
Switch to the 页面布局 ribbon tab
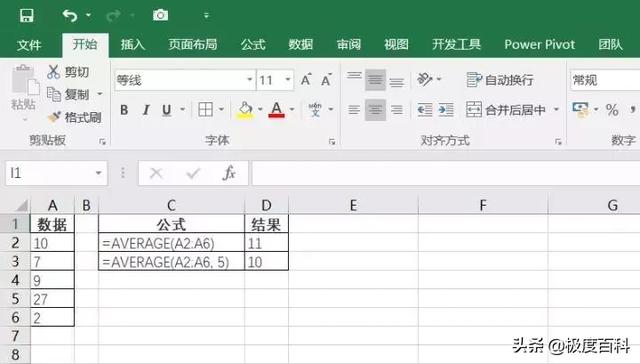tap(193, 44)
